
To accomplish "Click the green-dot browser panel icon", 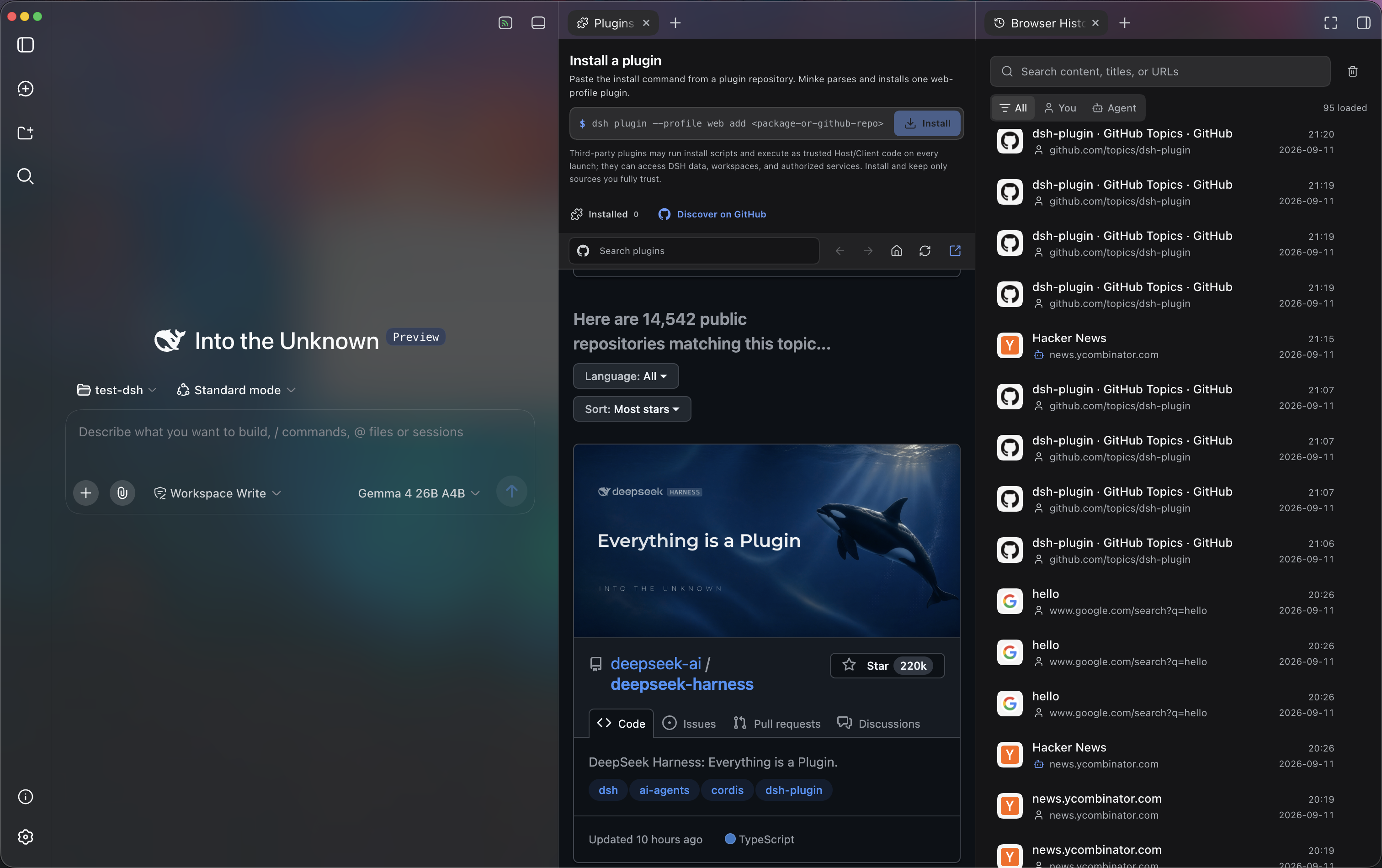I will pyautogui.click(x=505, y=23).
